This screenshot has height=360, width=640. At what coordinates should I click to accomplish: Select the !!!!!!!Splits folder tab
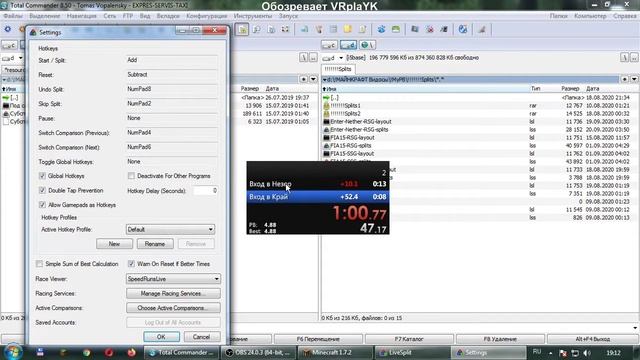(x=338, y=69)
